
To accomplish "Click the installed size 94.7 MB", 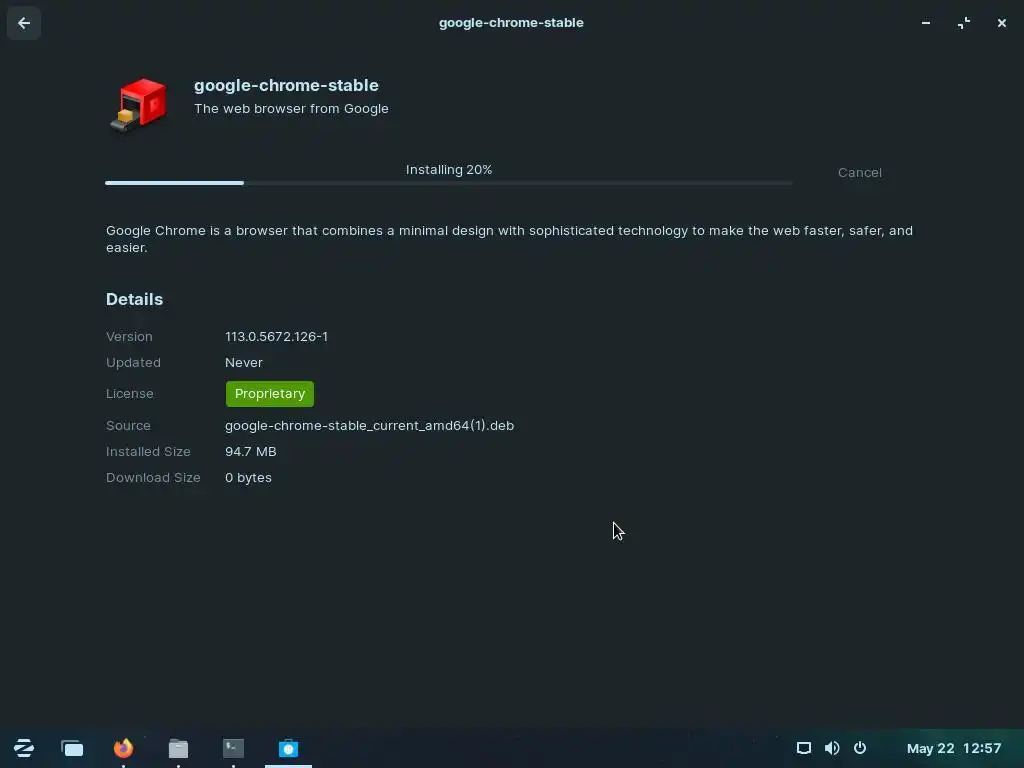I will pyautogui.click(x=250, y=451).
